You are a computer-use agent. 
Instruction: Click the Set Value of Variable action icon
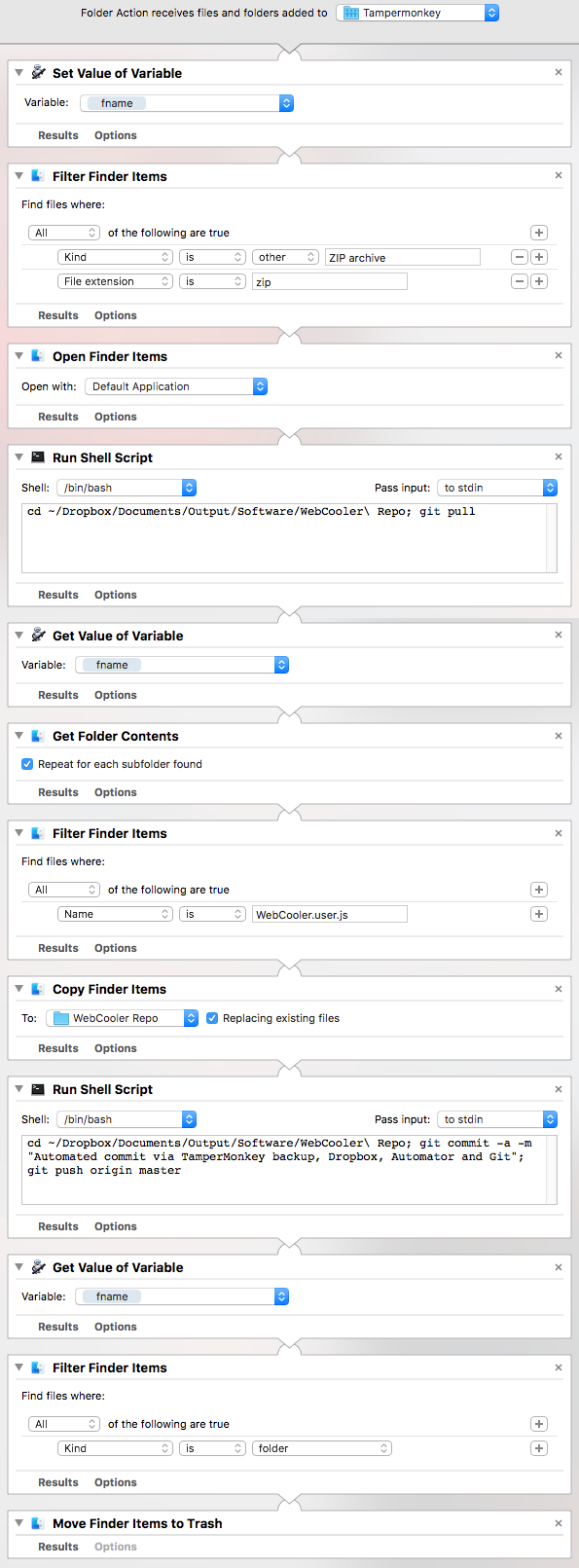click(x=38, y=73)
